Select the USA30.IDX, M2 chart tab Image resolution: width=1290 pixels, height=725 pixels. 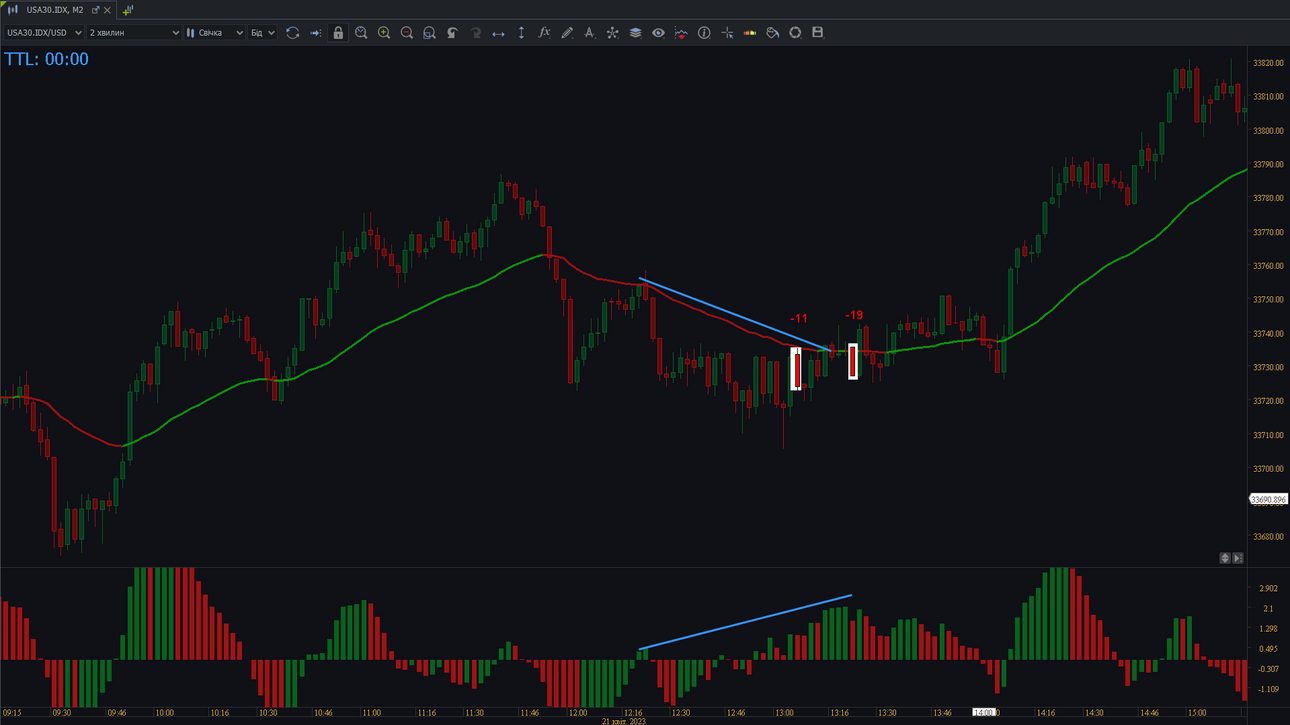[x=55, y=10]
